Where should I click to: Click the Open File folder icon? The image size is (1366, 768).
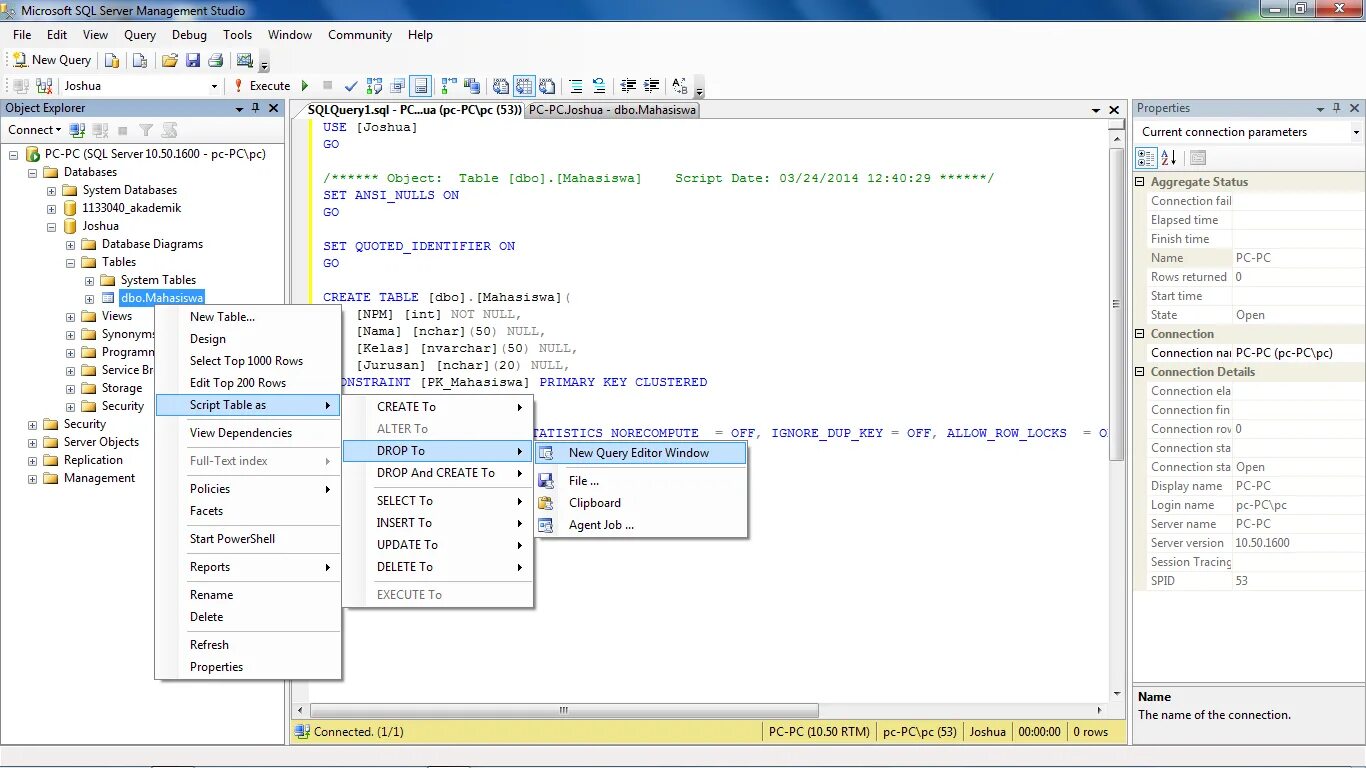tap(169, 60)
